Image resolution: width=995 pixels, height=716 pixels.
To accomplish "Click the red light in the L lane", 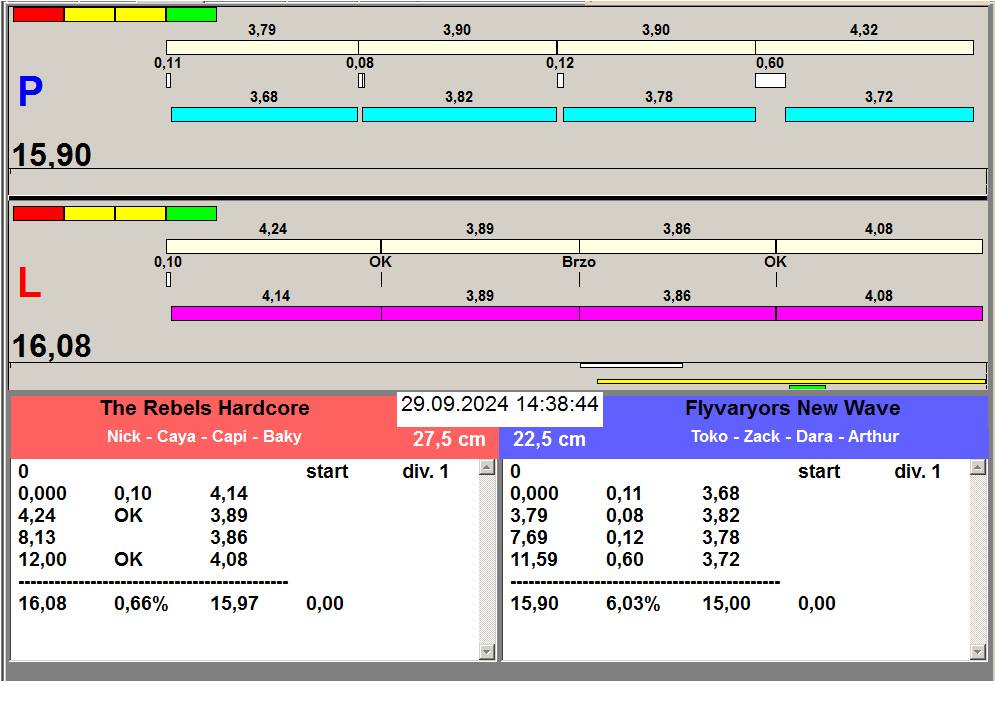I will pos(38,214).
